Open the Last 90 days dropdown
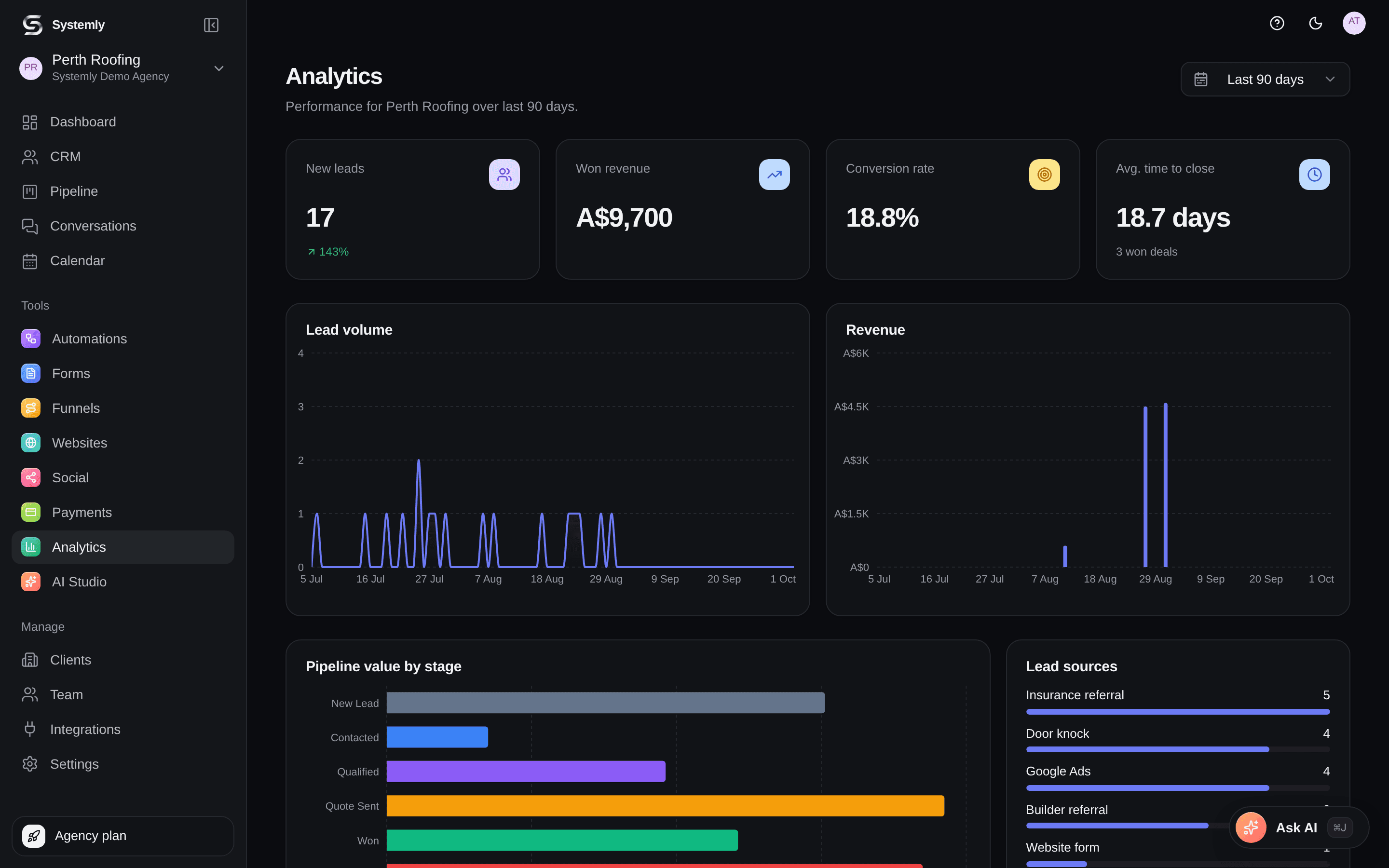Image resolution: width=1389 pixels, height=868 pixels. (x=1265, y=79)
